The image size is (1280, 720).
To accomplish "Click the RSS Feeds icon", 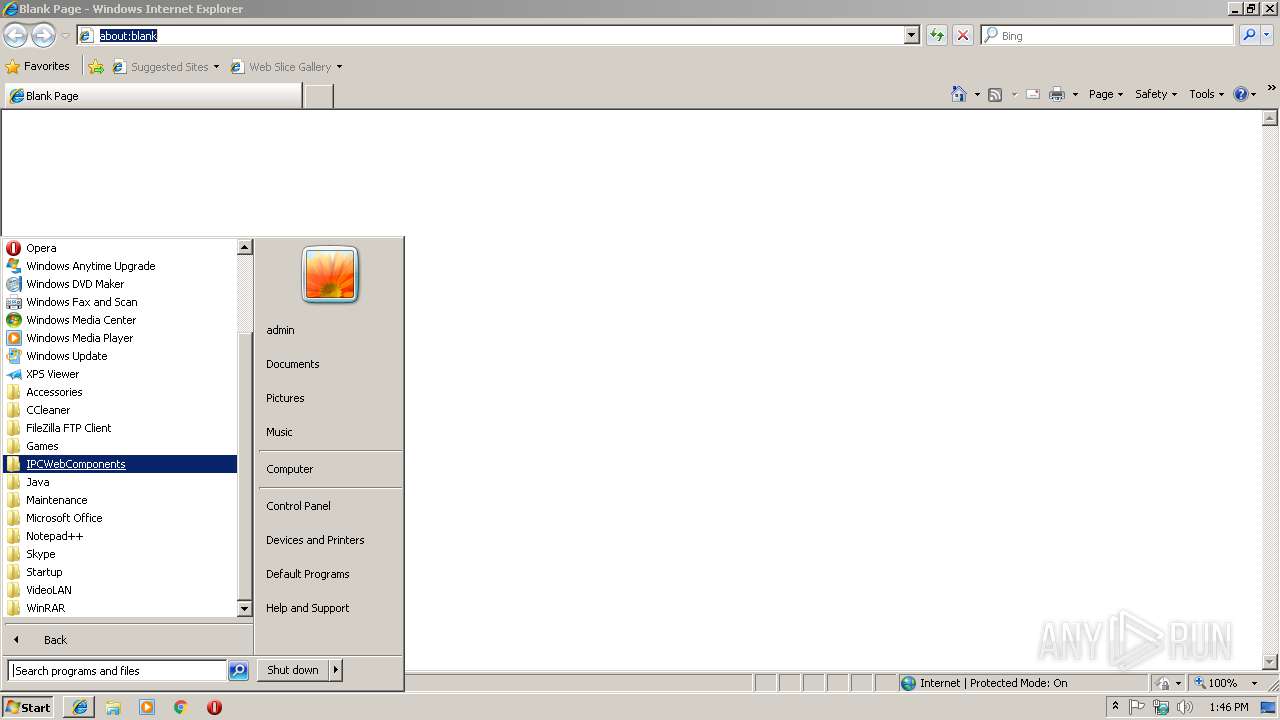I will [x=995, y=94].
